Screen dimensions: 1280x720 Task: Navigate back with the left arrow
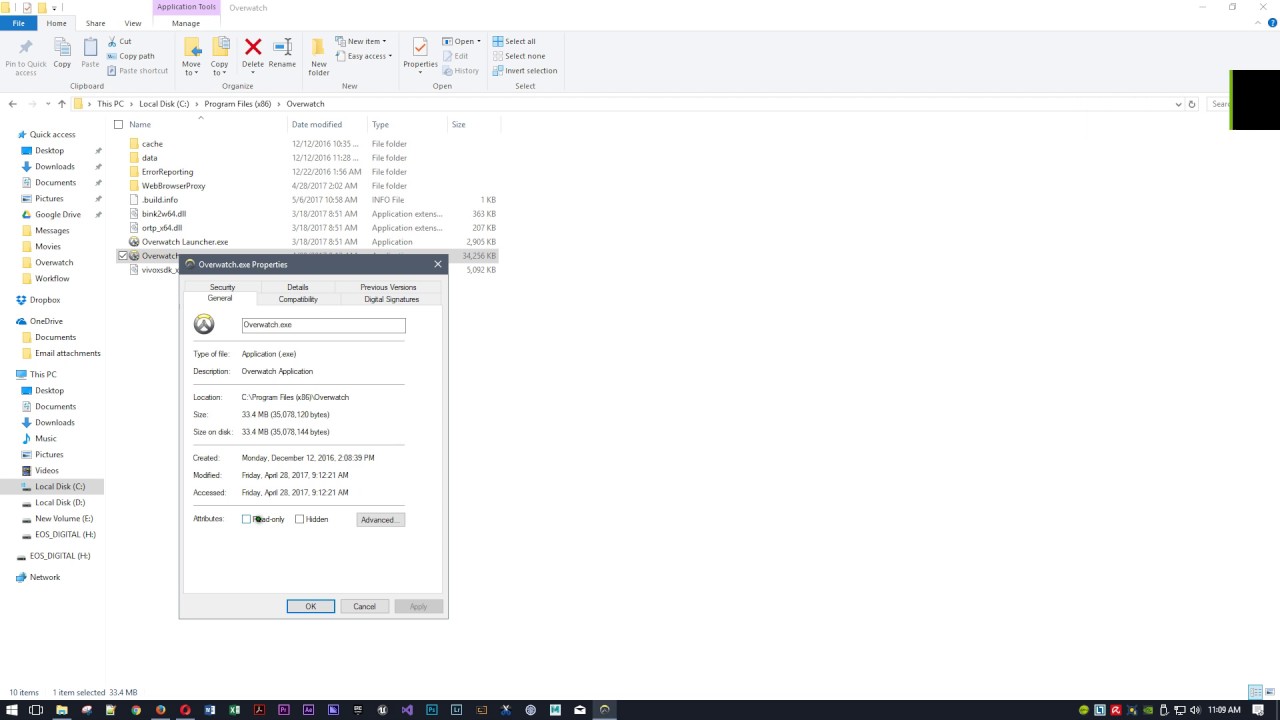(x=12, y=104)
